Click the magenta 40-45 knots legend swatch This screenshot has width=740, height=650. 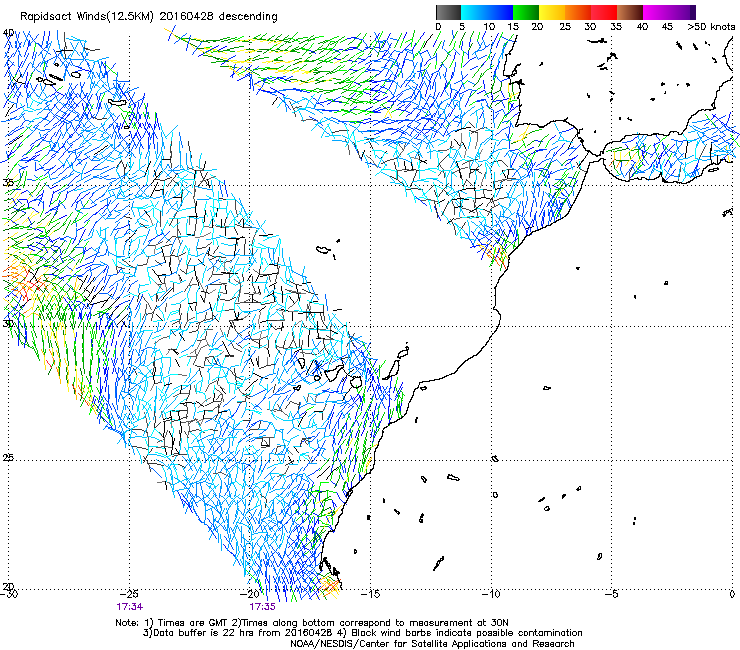[656, 12]
